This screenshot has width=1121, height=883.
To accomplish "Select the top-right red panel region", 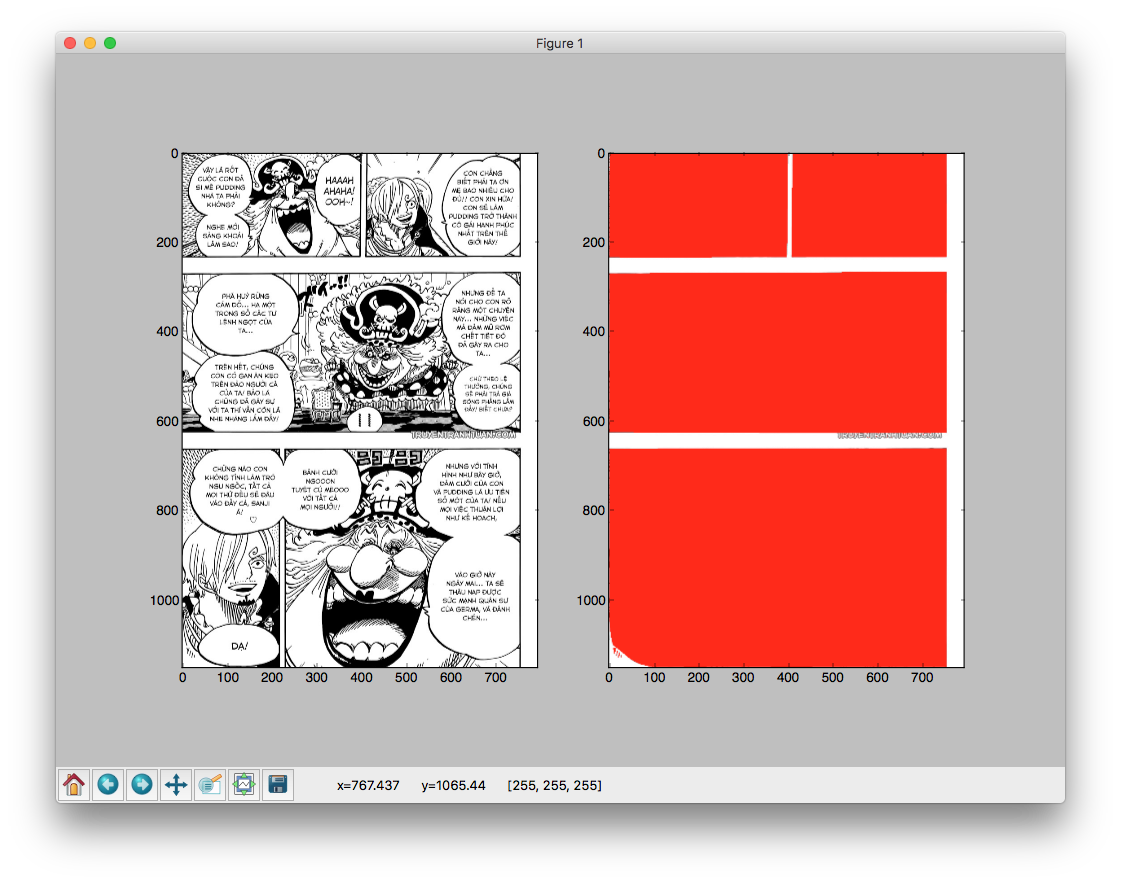I will 869,206.
